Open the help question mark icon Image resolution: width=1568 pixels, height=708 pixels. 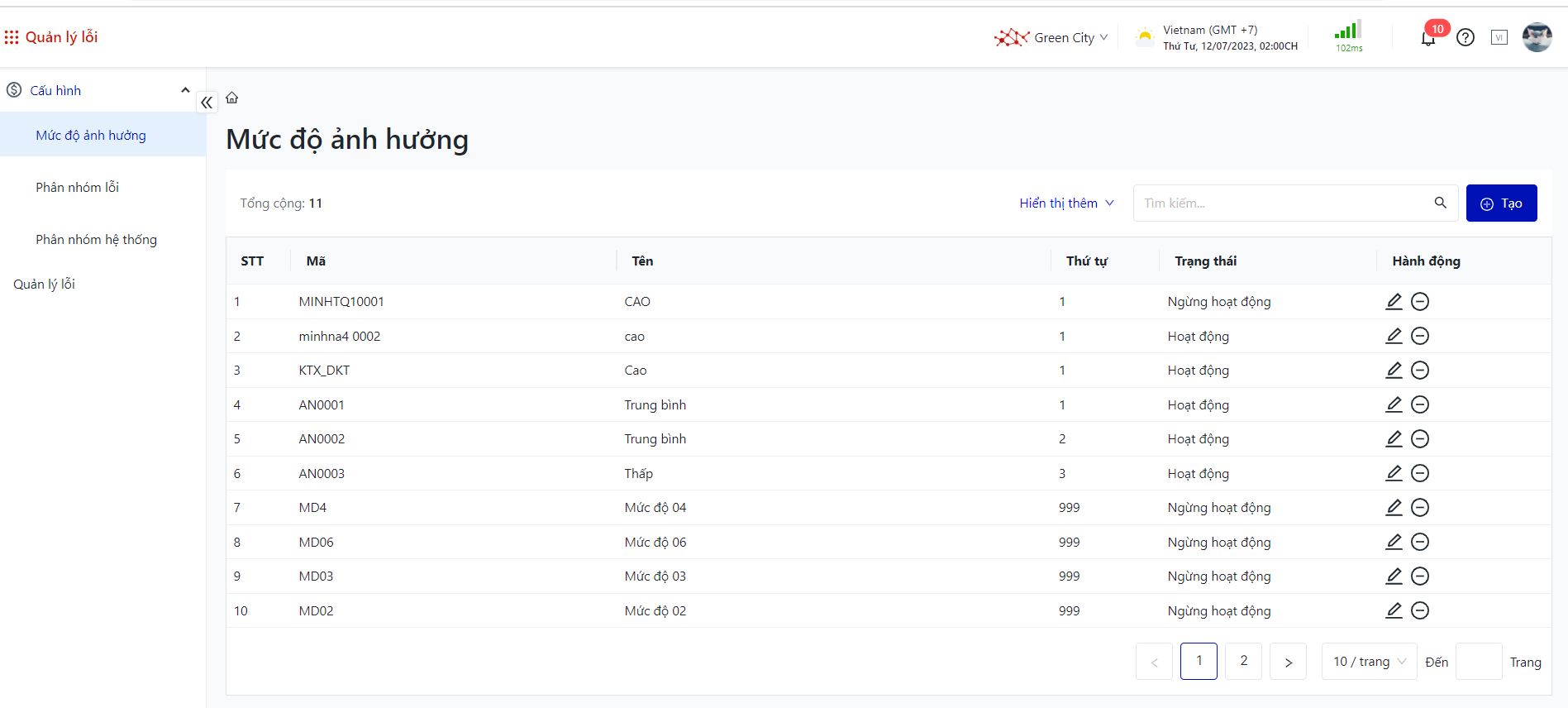coord(1466,37)
